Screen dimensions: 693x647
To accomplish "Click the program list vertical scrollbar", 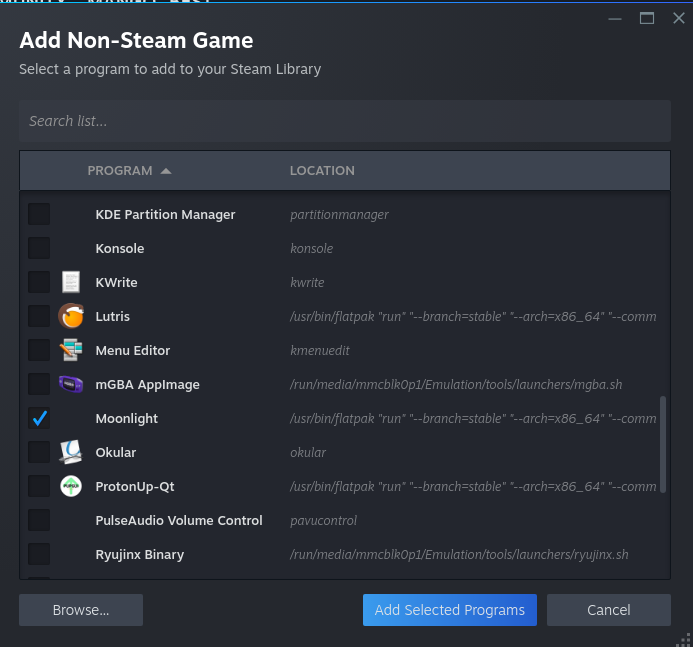I will [660, 445].
